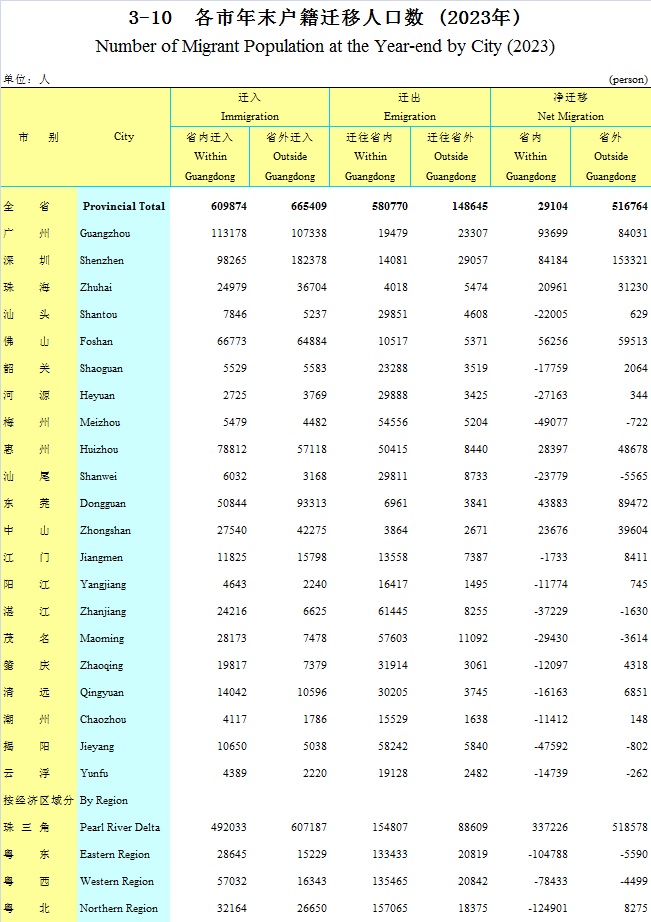The image size is (651, 922).
Task: Click the 'Dongguan' row label
Action: (102, 504)
